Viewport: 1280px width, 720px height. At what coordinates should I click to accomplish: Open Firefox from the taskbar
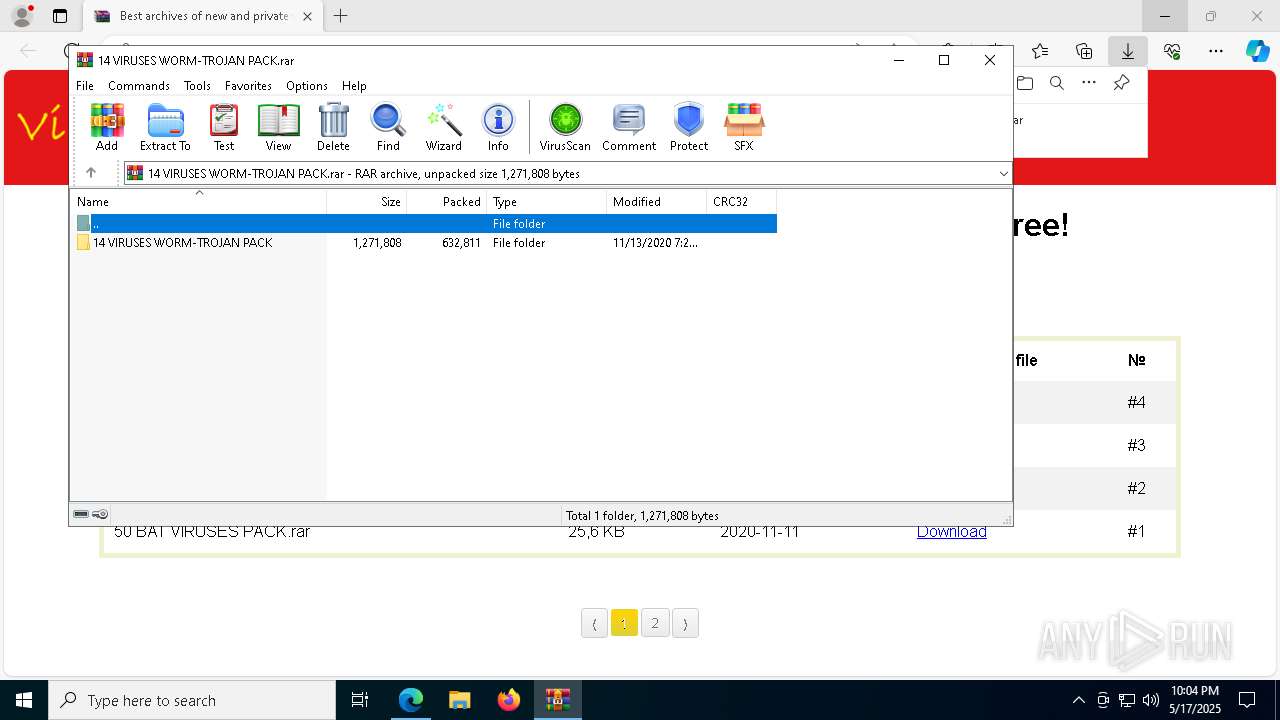(508, 700)
